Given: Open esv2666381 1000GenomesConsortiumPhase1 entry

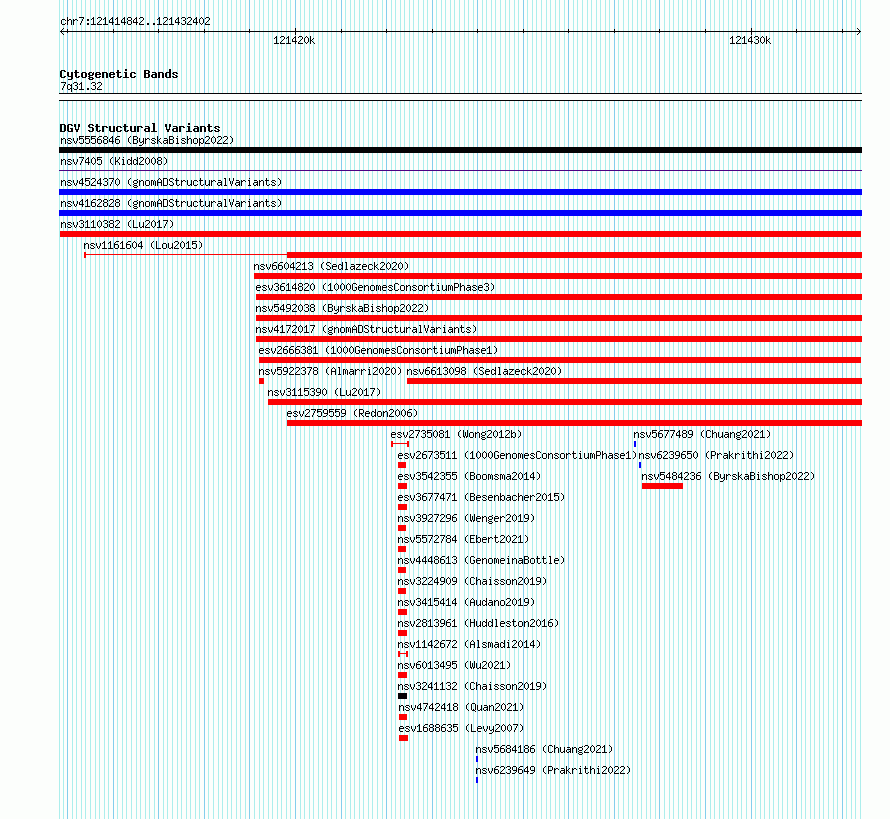Looking at the screenshot, I should click(x=378, y=350).
